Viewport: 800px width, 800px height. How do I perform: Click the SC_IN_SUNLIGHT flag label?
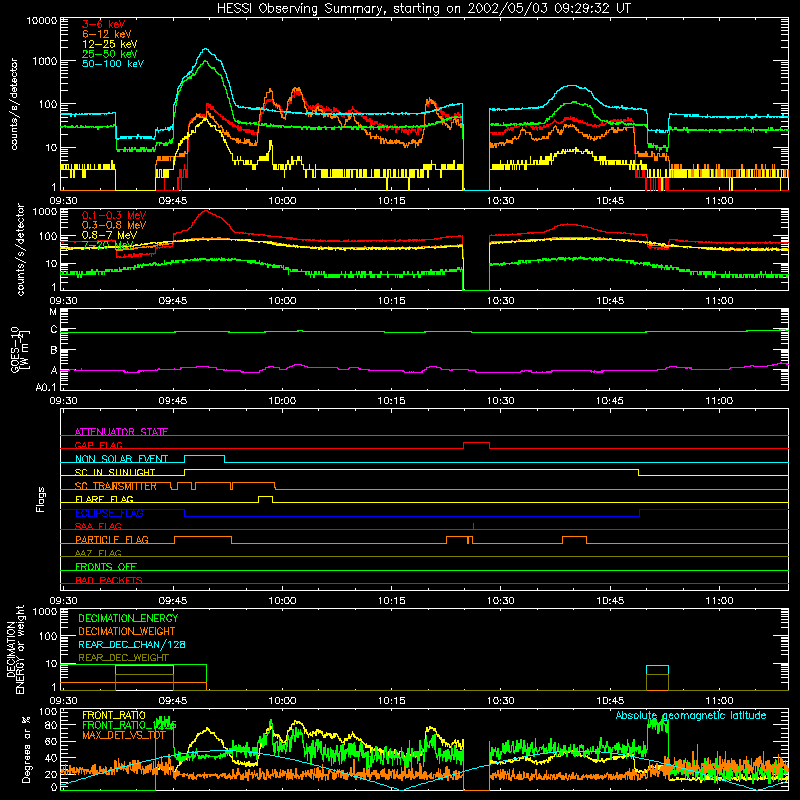point(115,472)
